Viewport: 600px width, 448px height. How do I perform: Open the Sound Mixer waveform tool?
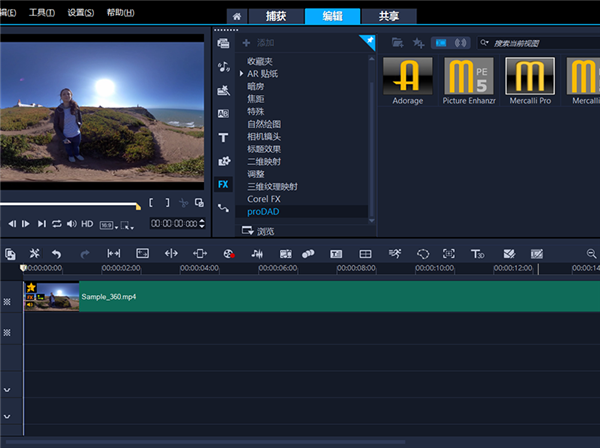[x=256, y=254]
